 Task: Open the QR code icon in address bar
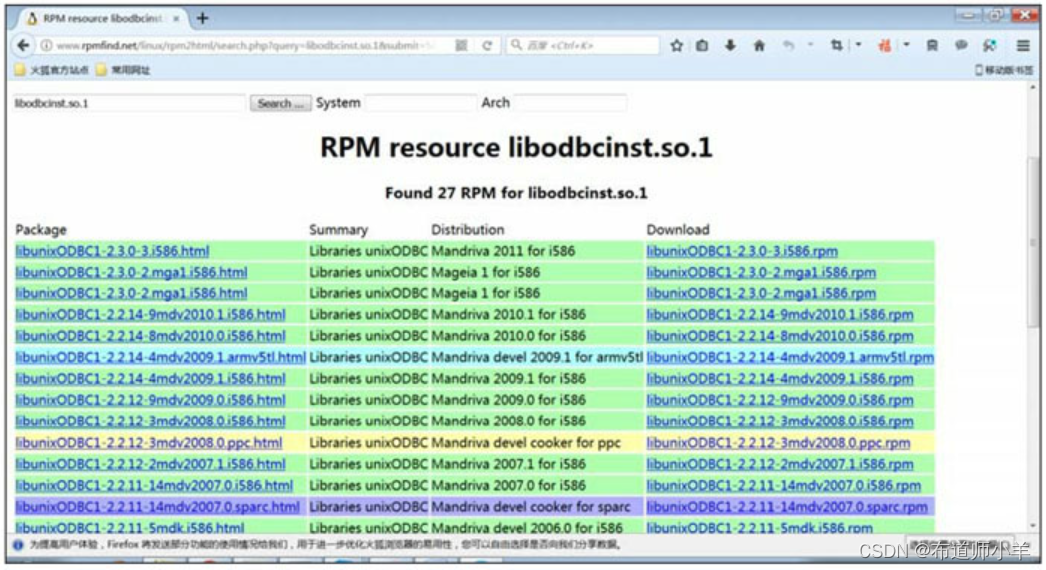tap(461, 45)
